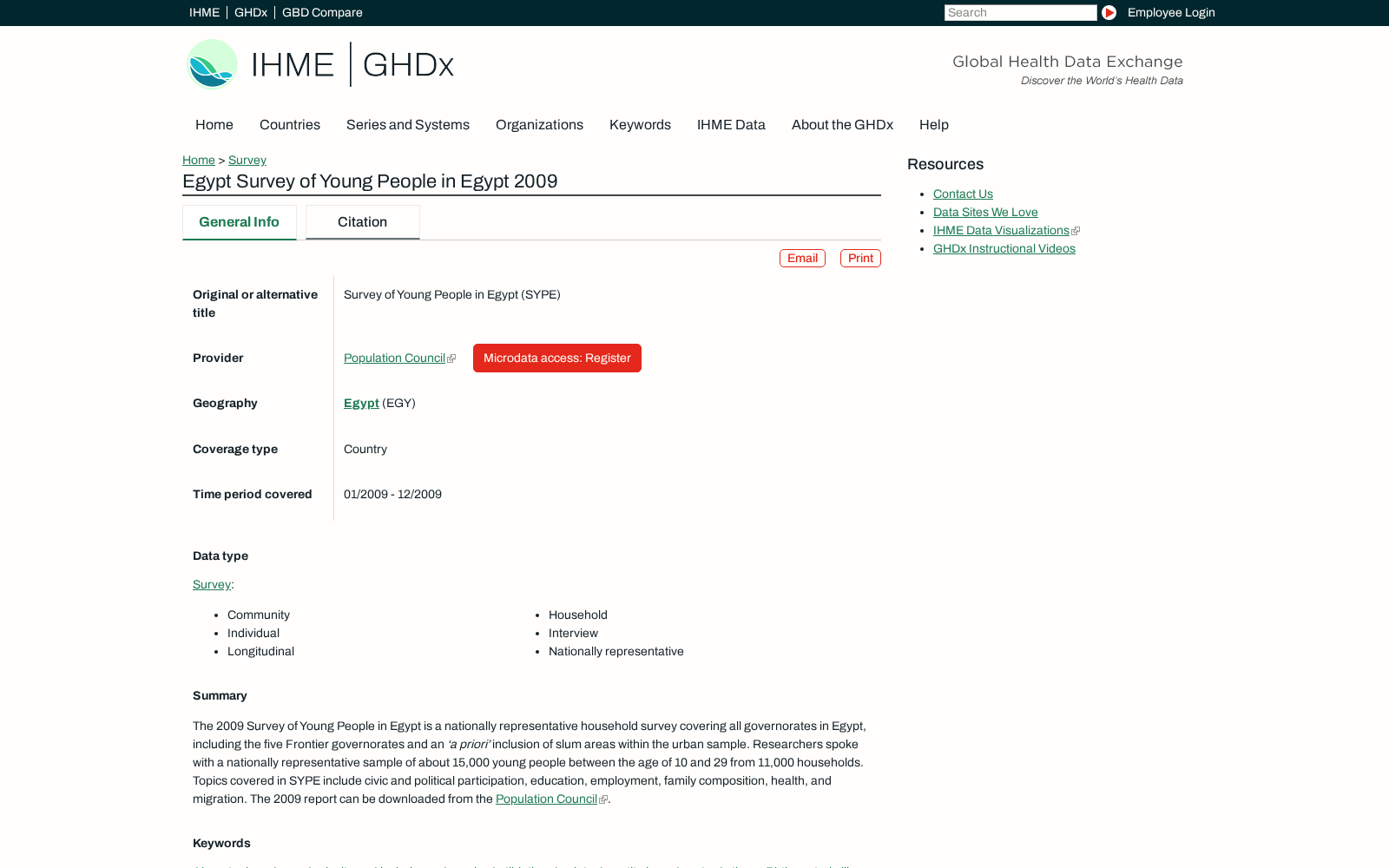
Task: Open the Keywords menu
Action: point(640,125)
